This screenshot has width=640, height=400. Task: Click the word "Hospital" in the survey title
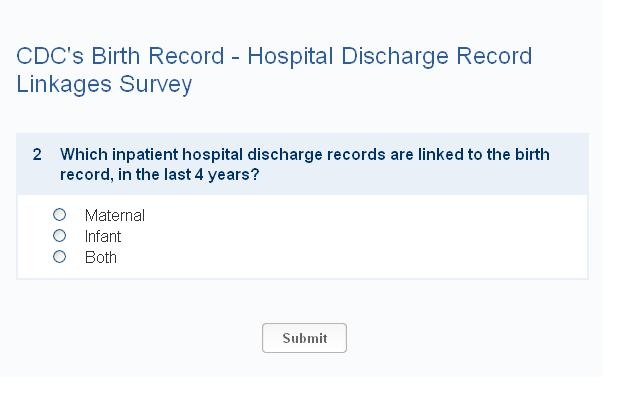(x=290, y=56)
